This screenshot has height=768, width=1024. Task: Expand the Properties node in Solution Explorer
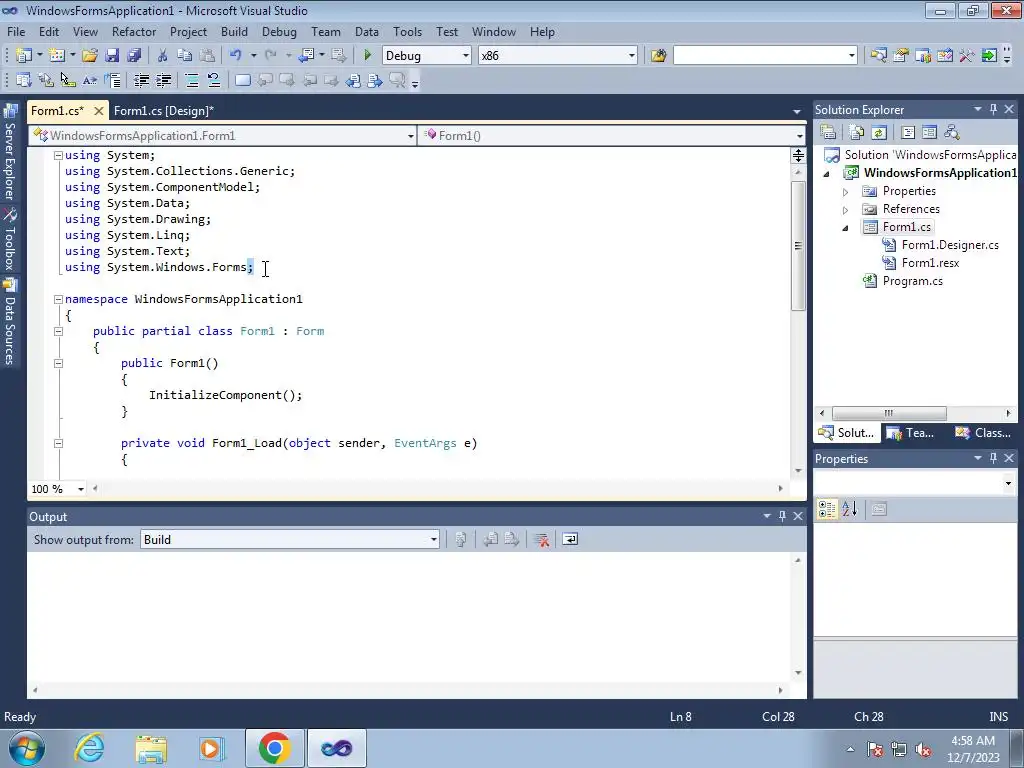click(845, 192)
